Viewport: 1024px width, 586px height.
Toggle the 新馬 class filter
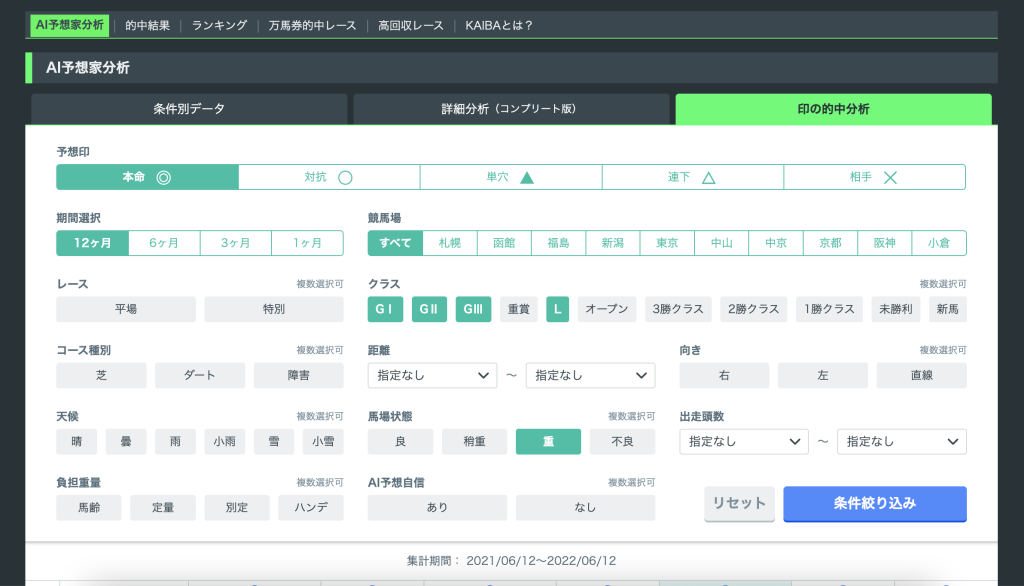[948, 309]
